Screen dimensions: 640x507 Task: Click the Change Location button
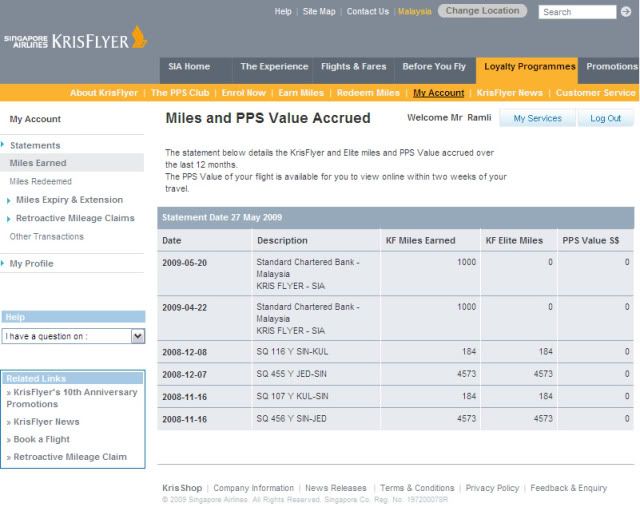482,11
